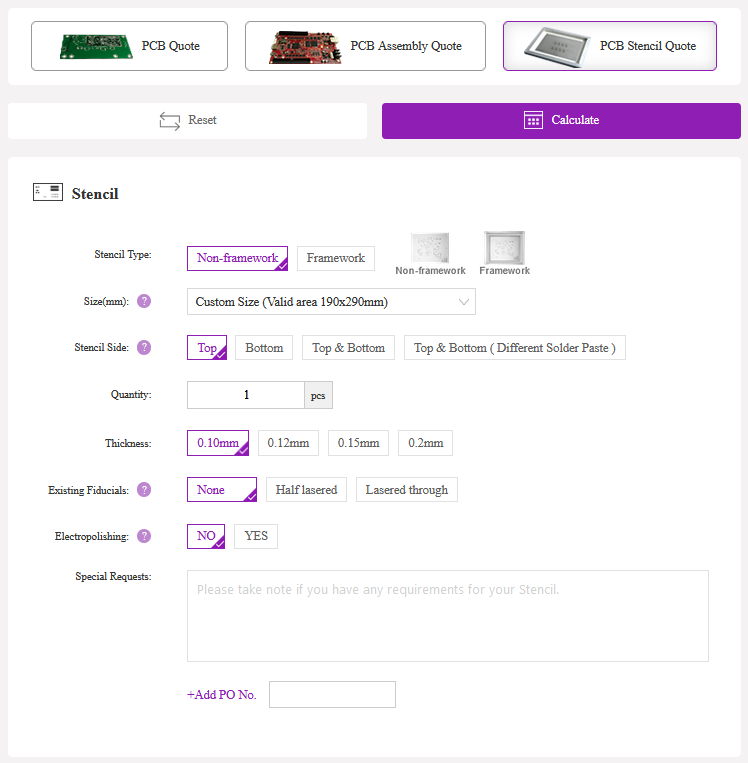Screen dimensions: 748x763
Task: Choose Bottom stencil side
Action: (x=264, y=348)
